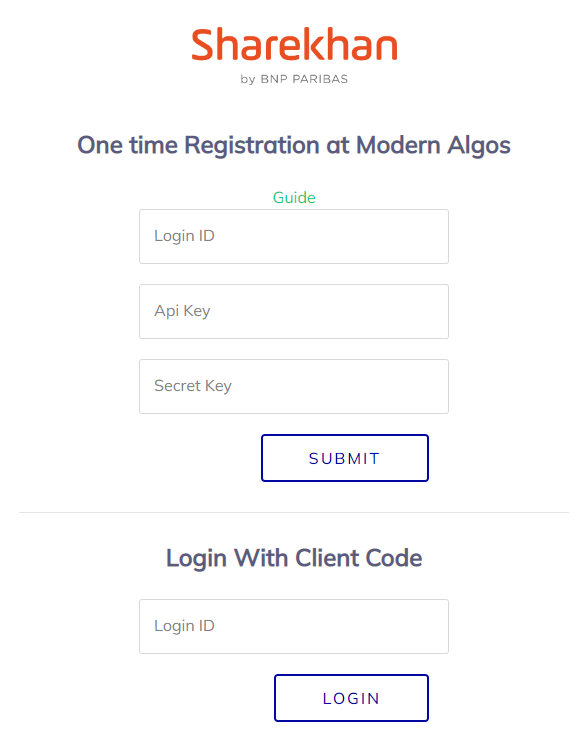577x752 pixels.
Task: Click the Sharekhan logo
Action: coord(294,56)
